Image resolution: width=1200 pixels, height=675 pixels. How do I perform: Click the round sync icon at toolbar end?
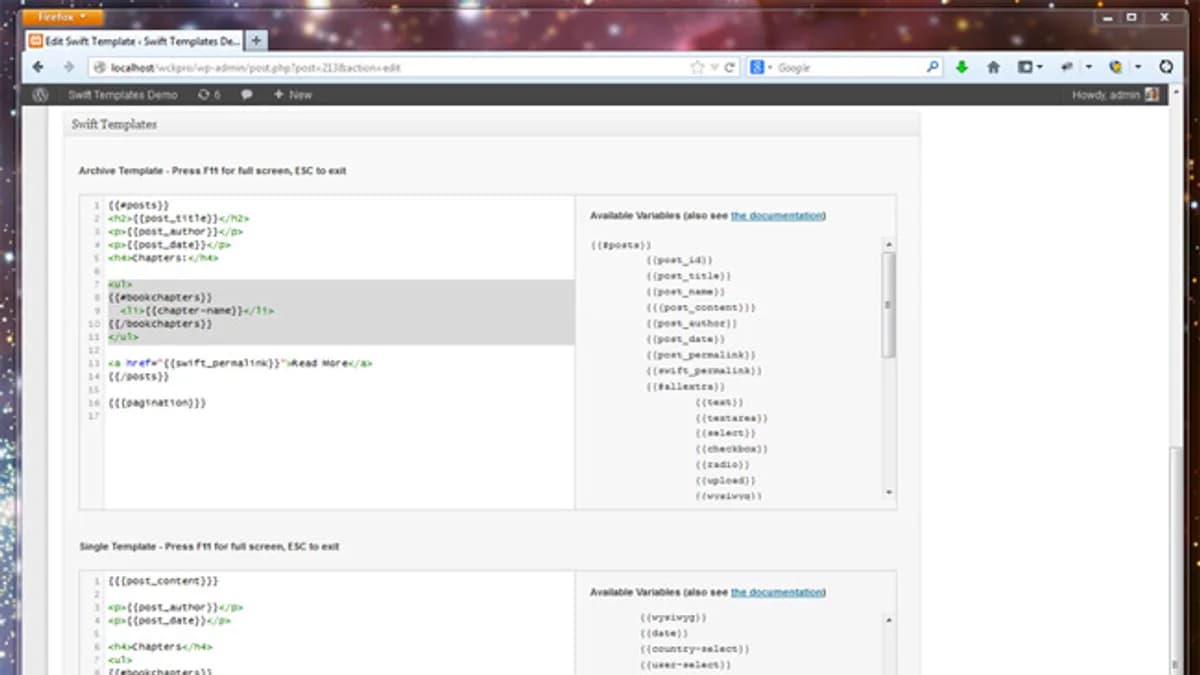pyautogui.click(x=1165, y=68)
